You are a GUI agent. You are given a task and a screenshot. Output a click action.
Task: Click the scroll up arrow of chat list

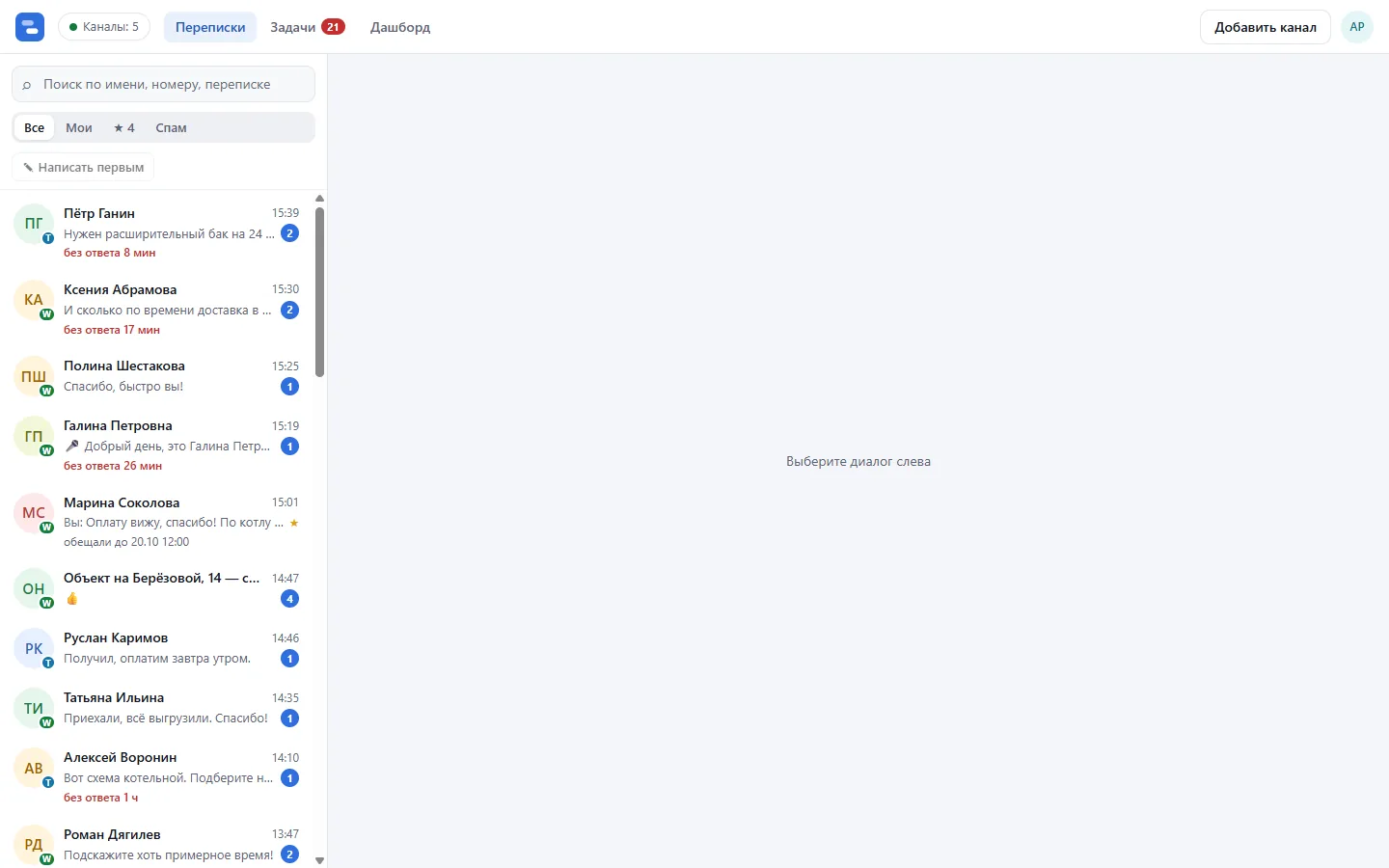[319, 199]
